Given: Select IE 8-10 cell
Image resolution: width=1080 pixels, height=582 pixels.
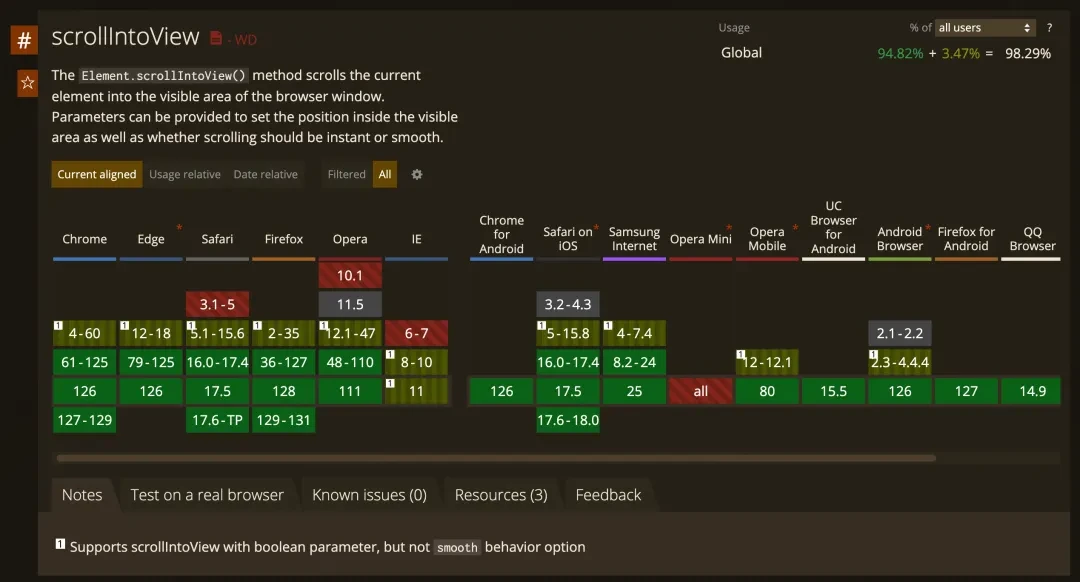Looking at the screenshot, I should pos(416,362).
